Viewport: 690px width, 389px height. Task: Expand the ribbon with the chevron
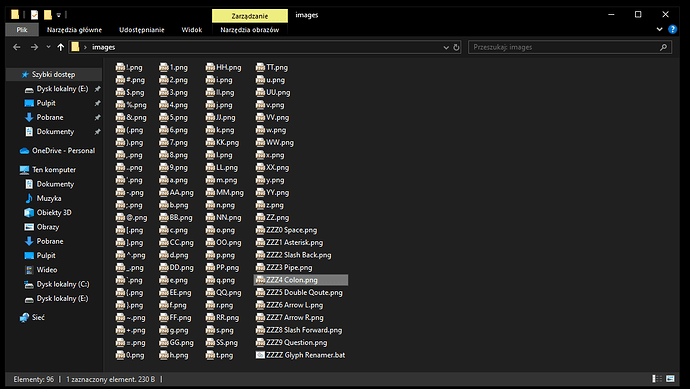[x=659, y=29]
